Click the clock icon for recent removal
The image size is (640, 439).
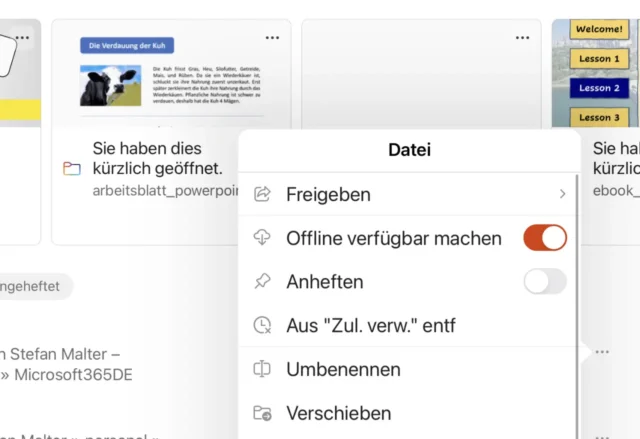[263, 325]
